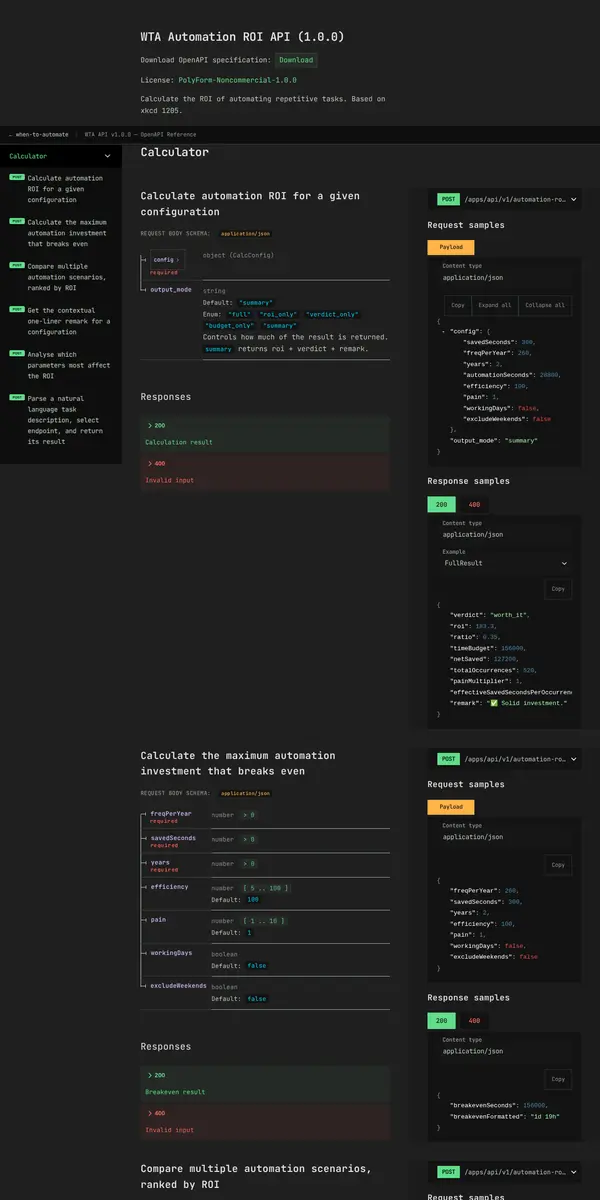Open the PolyForm-Noncommercial-1.0.0 license link
Screen dimensions: 600x1200
[x=237, y=79]
